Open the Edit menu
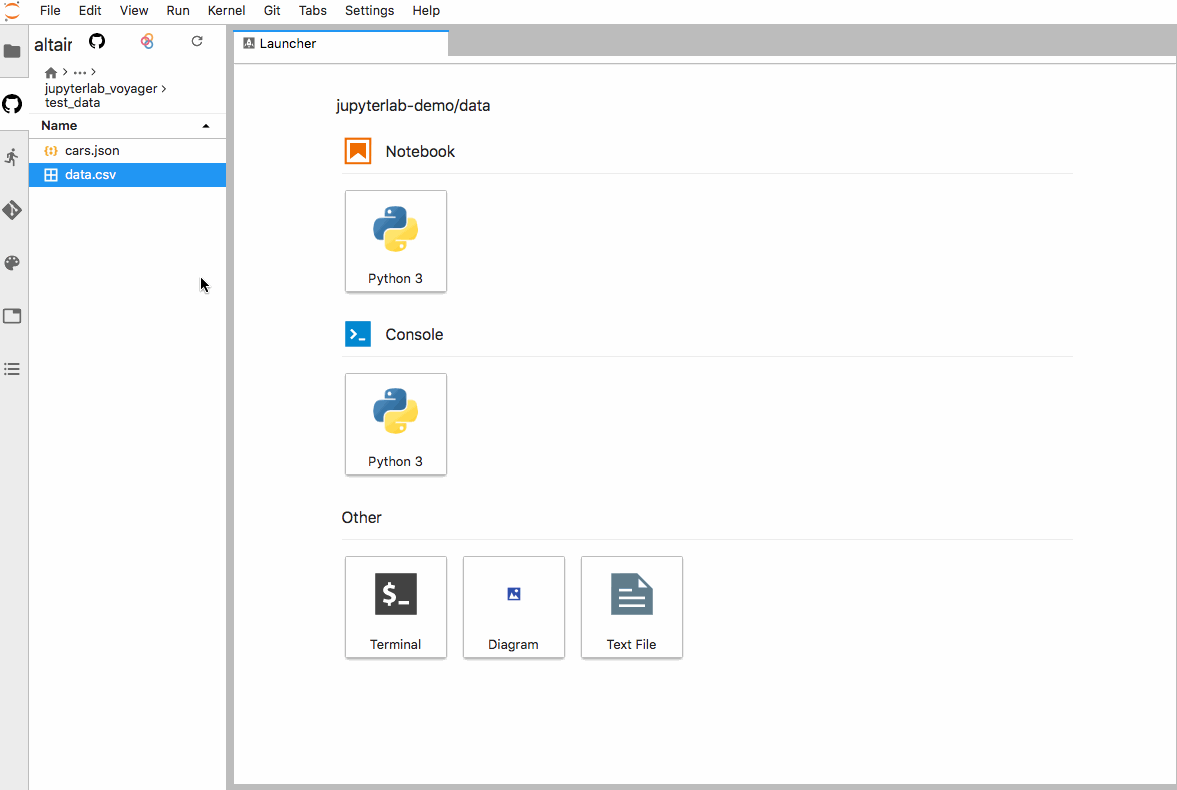This screenshot has height=790, width=1177. (x=90, y=11)
